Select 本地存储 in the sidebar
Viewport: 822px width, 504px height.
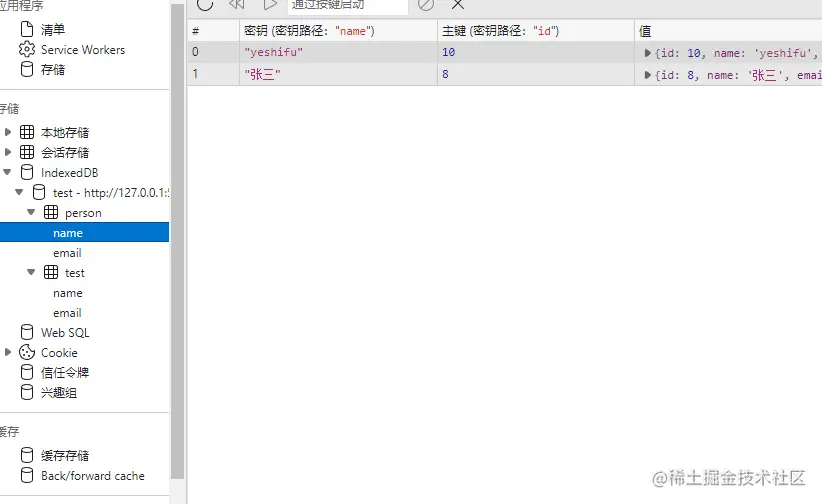[x=65, y=132]
